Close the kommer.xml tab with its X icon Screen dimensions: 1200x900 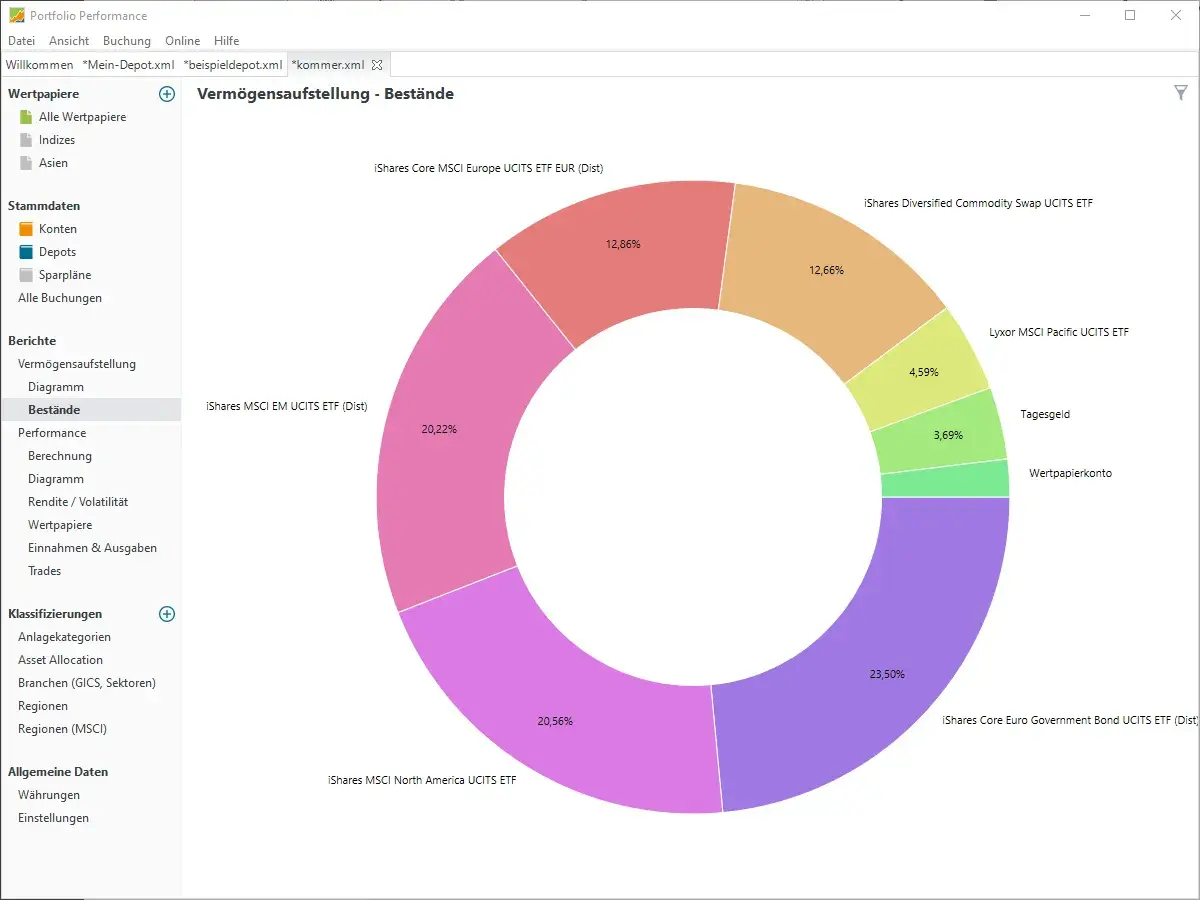point(377,65)
